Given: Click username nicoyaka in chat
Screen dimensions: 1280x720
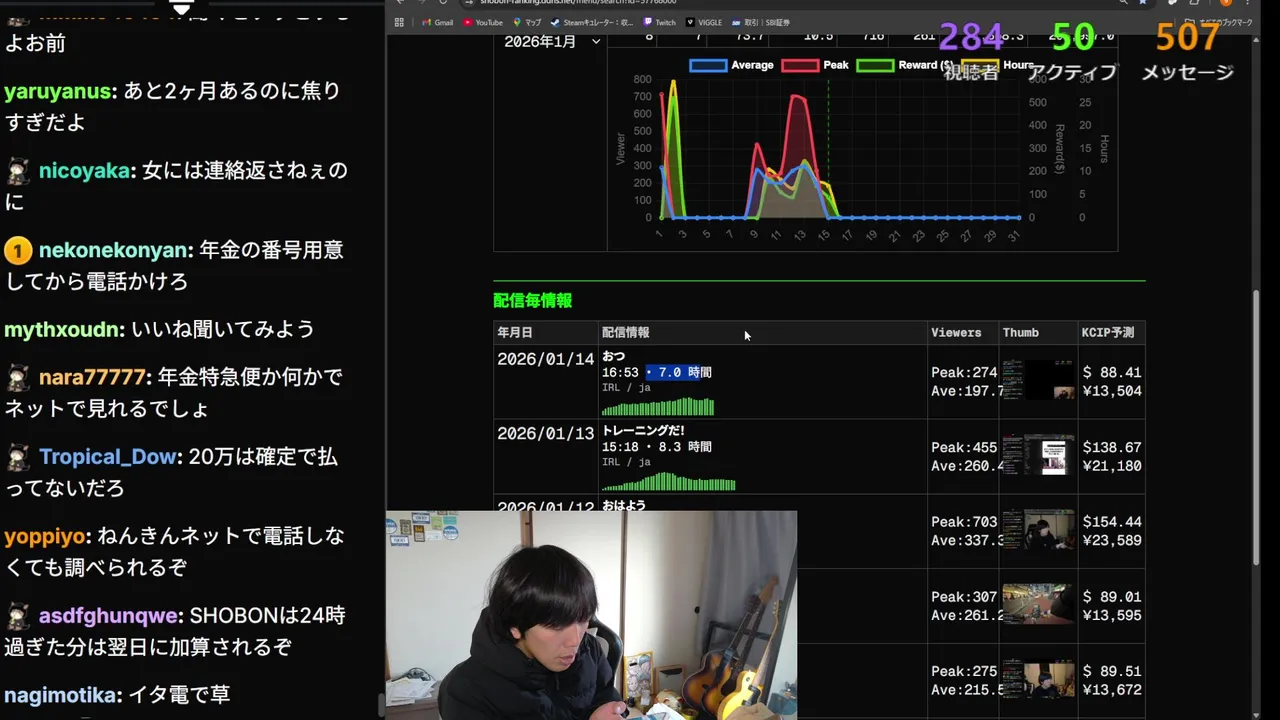Looking at the screenshot, I should (x=85, y=171).
